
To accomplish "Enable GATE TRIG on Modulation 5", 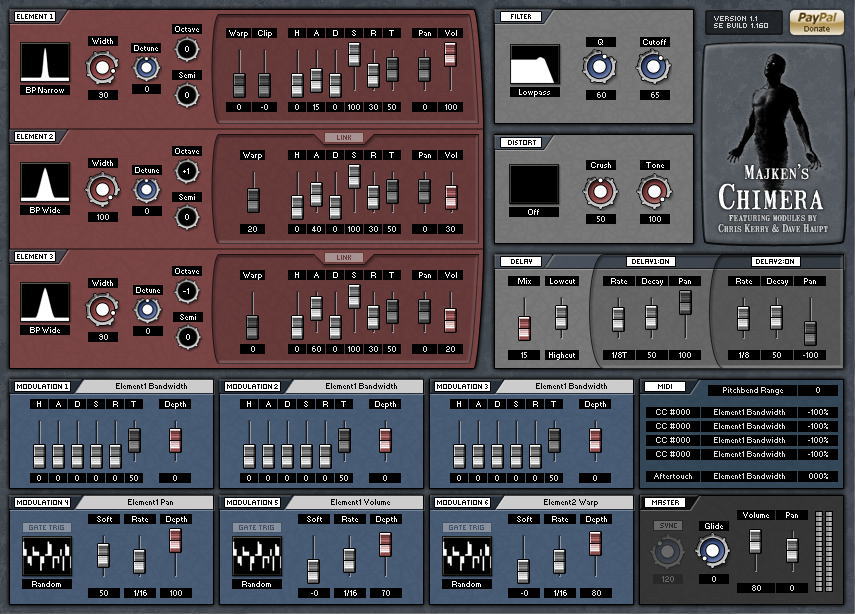I will pyautogui.click(x=256, y=527).
